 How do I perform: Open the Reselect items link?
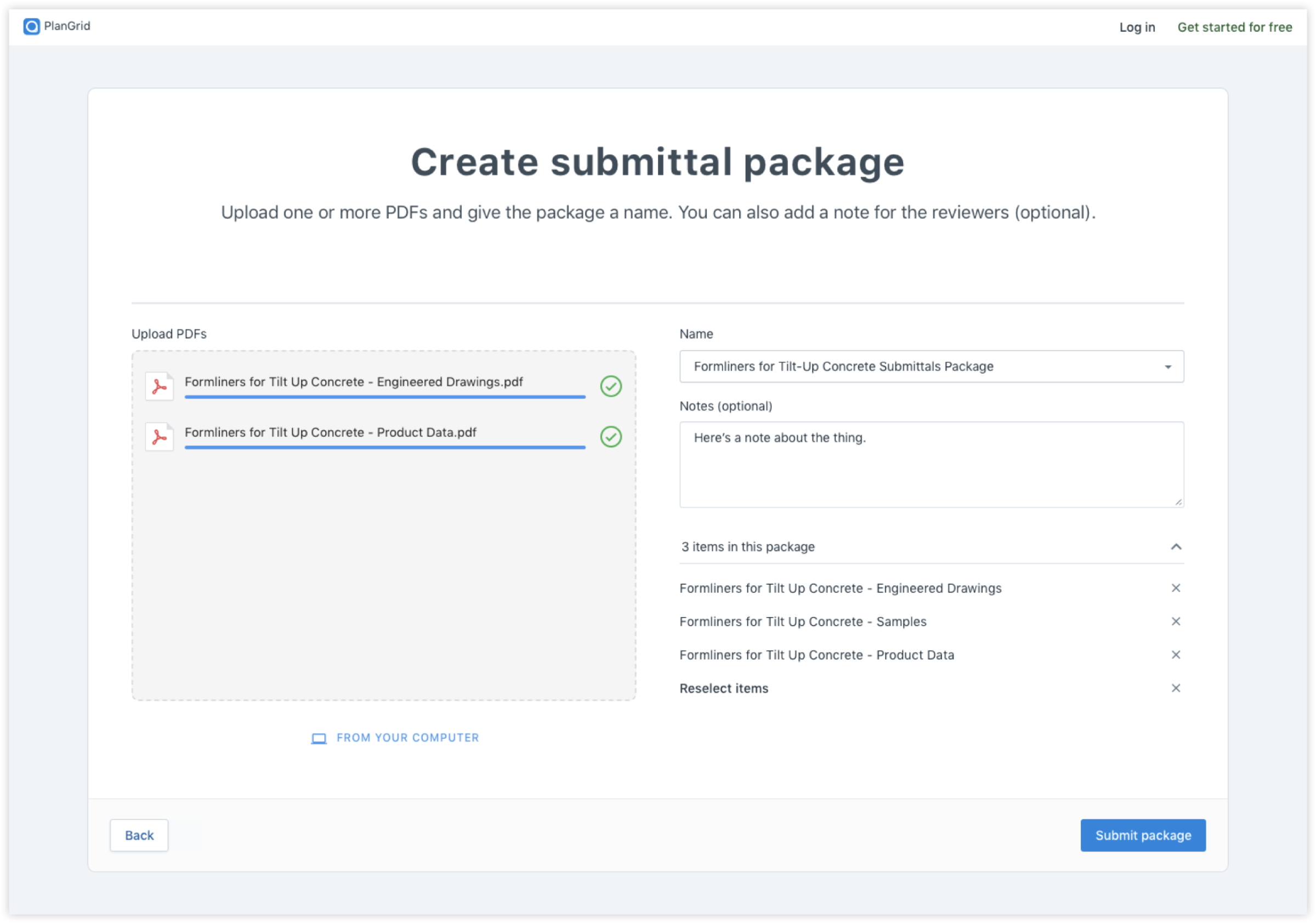(x=724, y=688)
